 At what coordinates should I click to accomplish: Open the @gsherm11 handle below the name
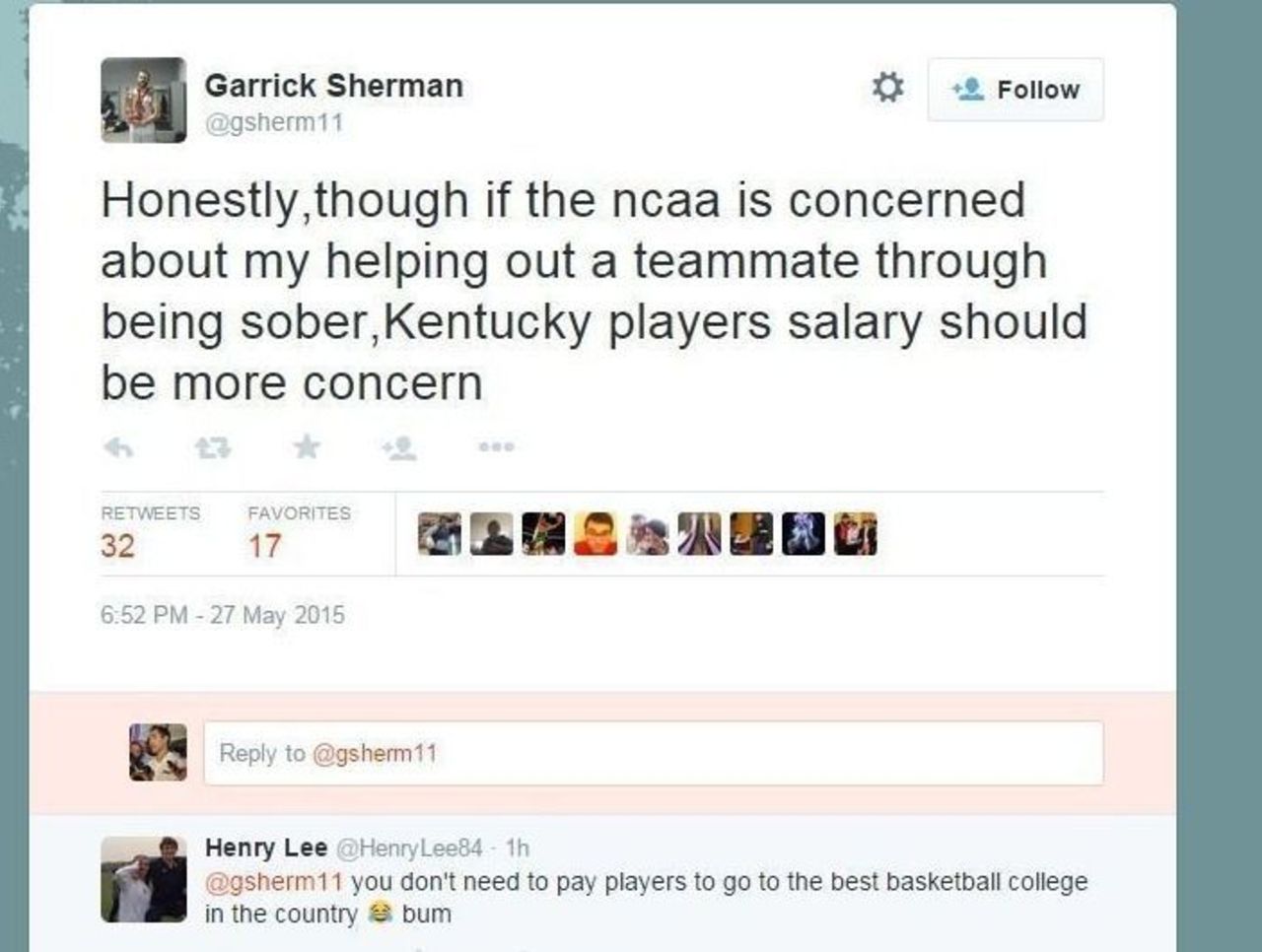(x=273, y=122)
